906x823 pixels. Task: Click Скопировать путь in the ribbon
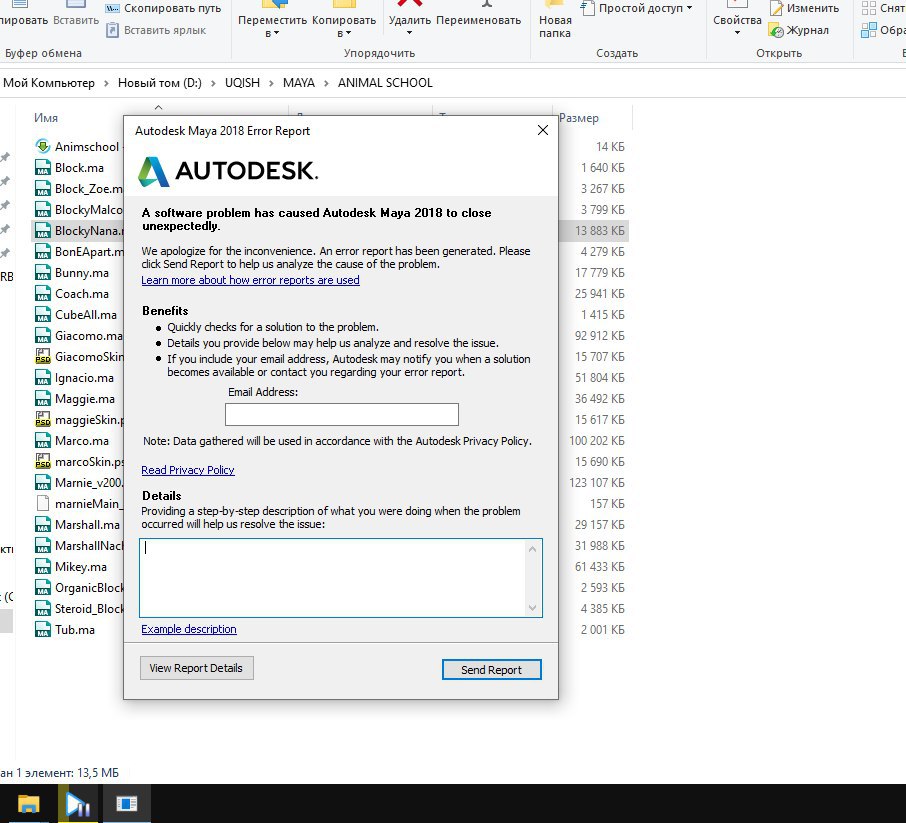(x=164, y=8)
